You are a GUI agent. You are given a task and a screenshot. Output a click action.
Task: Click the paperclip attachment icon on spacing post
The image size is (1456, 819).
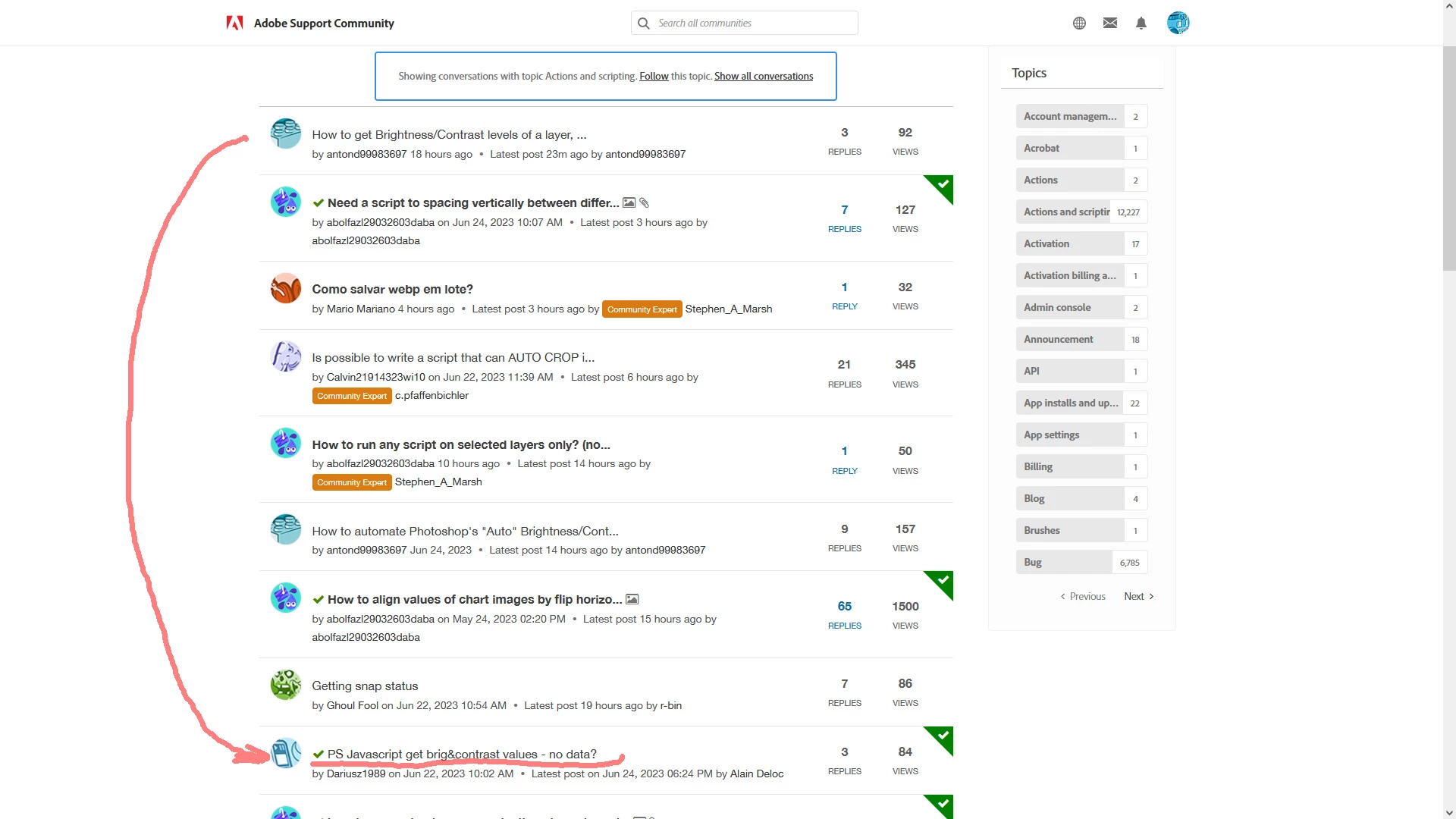pos(645,202)
